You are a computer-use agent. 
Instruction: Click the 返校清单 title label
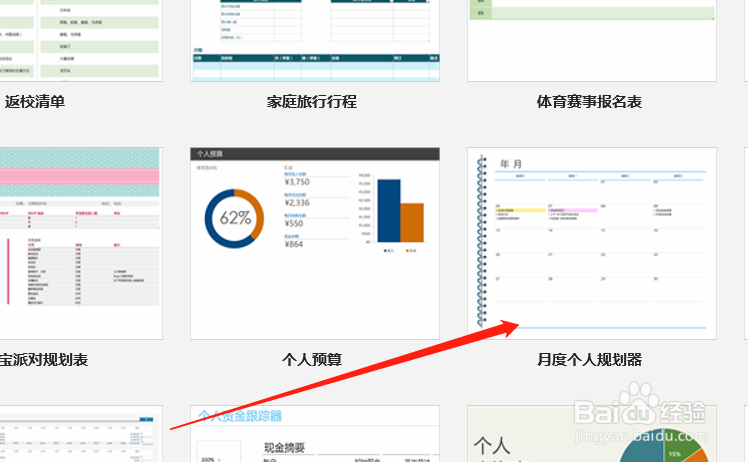[x=35, y=102]
